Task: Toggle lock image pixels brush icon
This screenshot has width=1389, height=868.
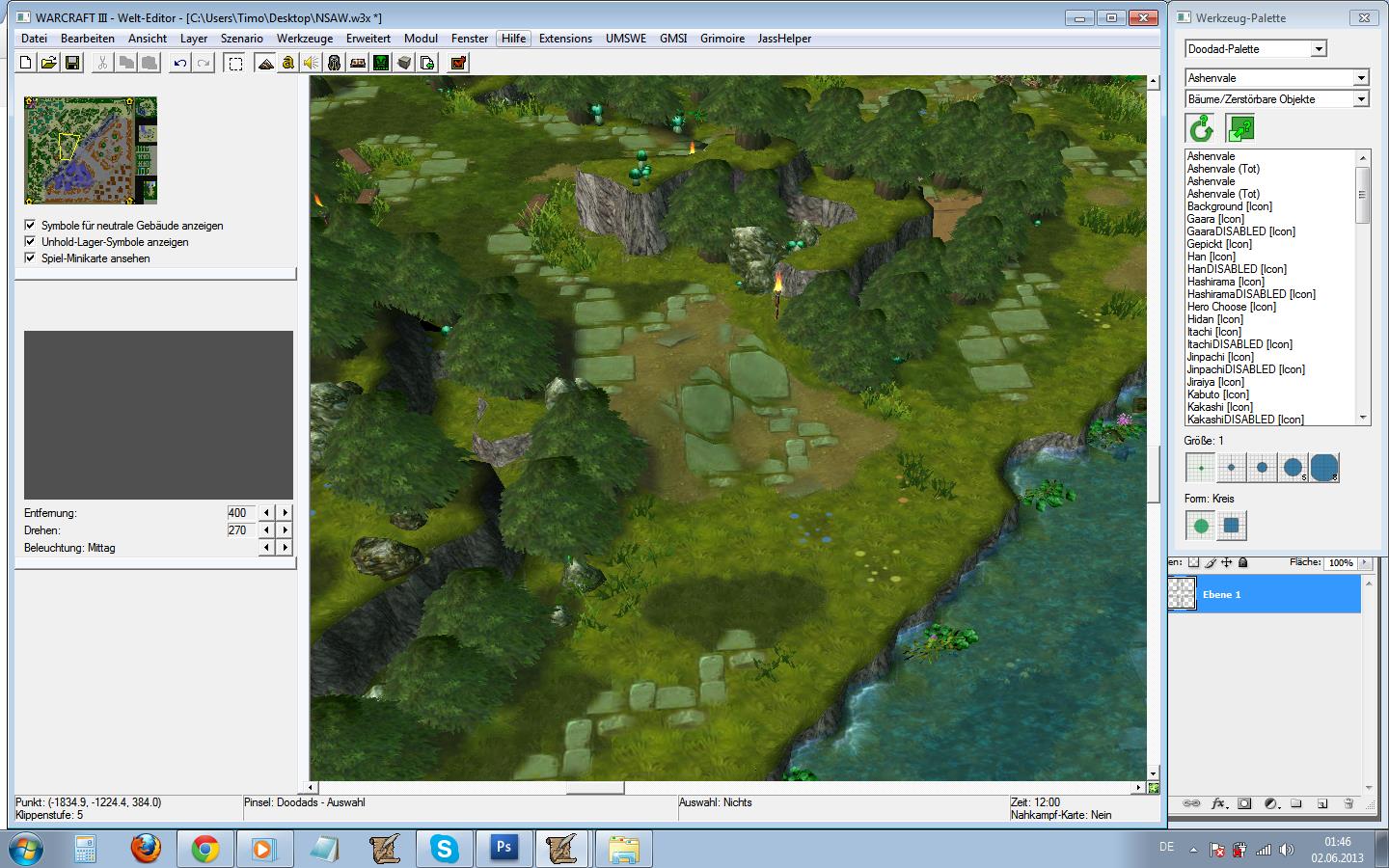Action: (1211, 562)
